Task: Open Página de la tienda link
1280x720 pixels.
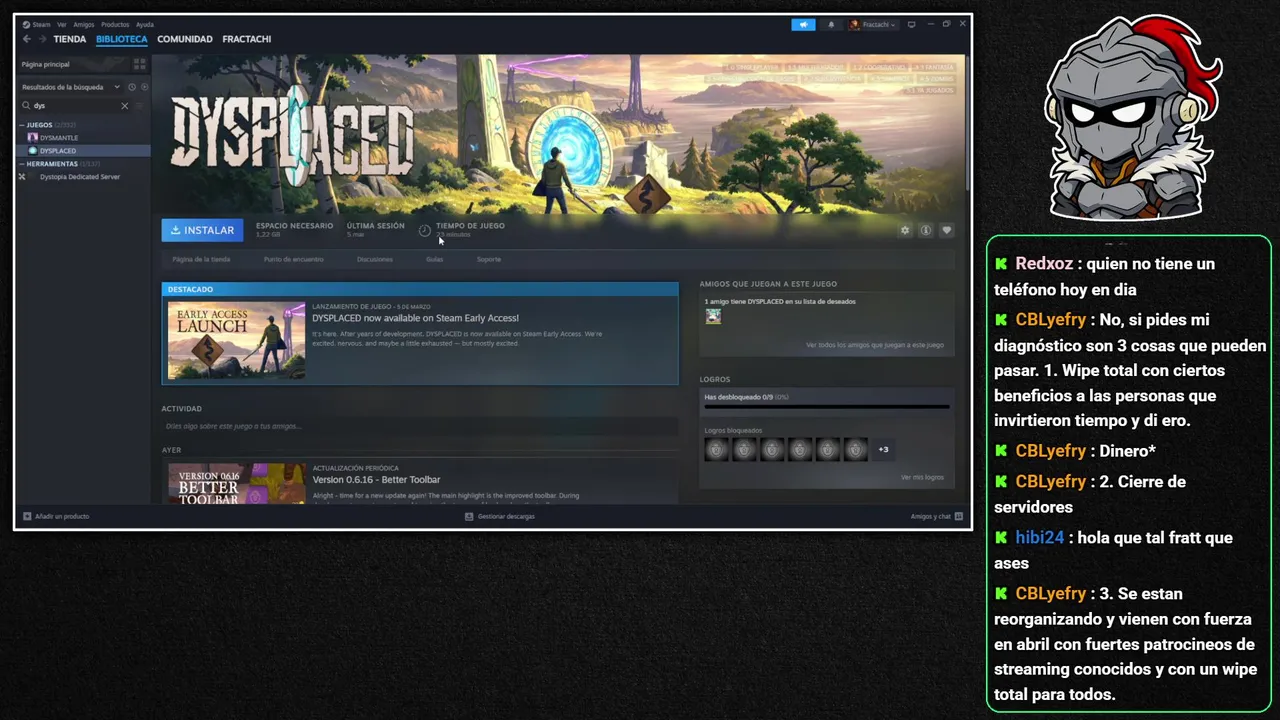Action: [201, 259]
